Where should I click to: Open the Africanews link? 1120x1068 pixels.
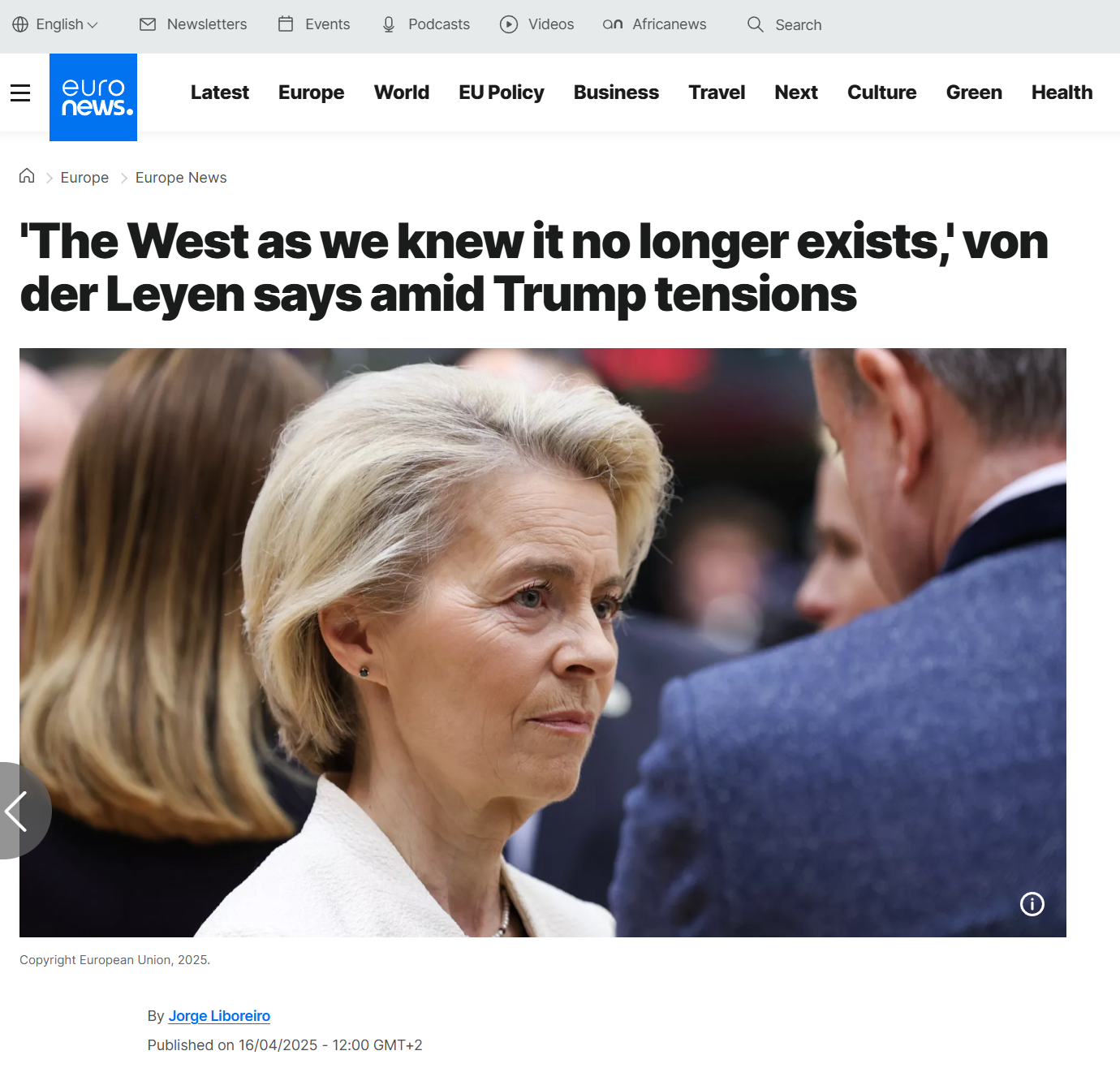pyautogui.click(x=655, y=24)
